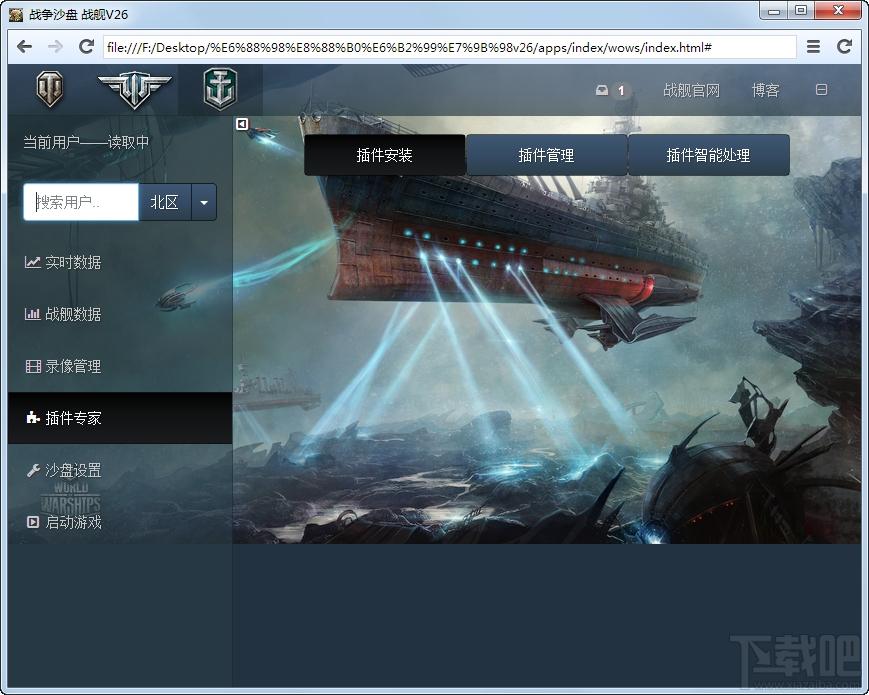869x695 pixels.
Task: Click the right-side refresh icon
Action: tap(844, 47)
